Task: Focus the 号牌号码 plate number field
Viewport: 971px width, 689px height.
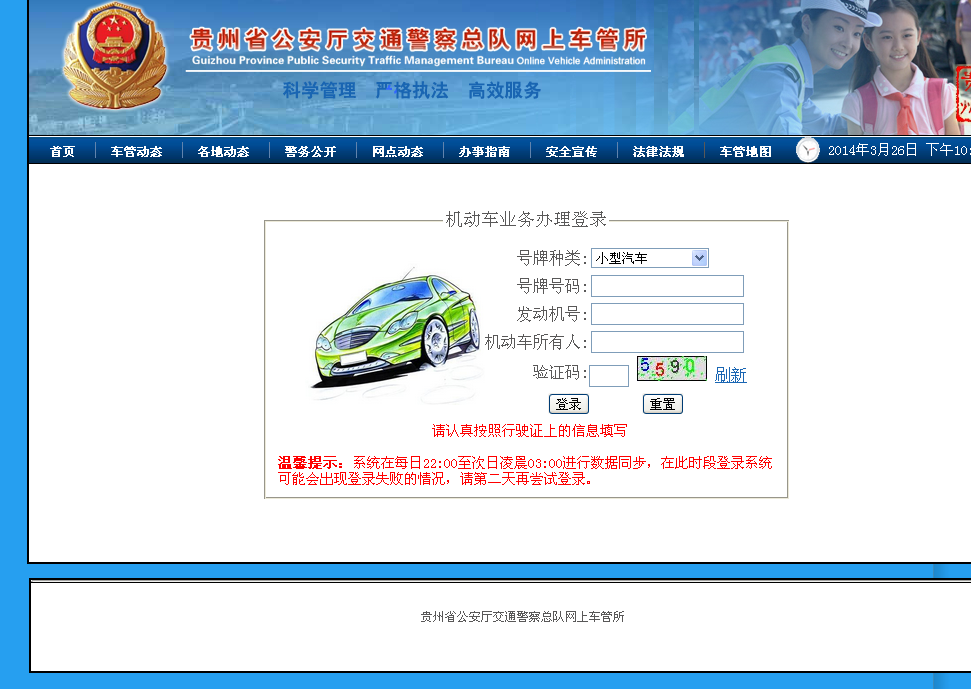Action: (667, 286)
